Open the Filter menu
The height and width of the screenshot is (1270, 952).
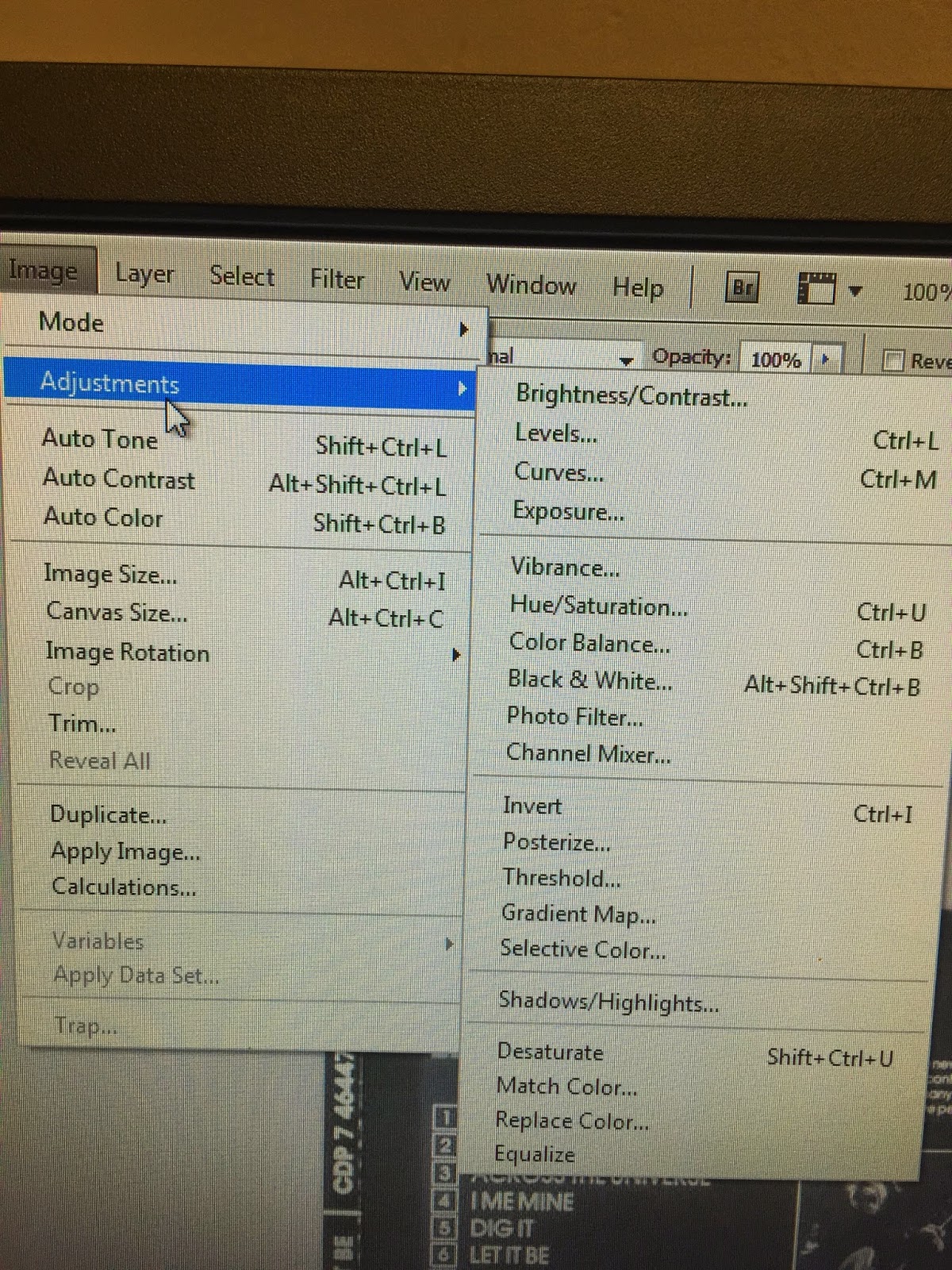tap(337, 279)
